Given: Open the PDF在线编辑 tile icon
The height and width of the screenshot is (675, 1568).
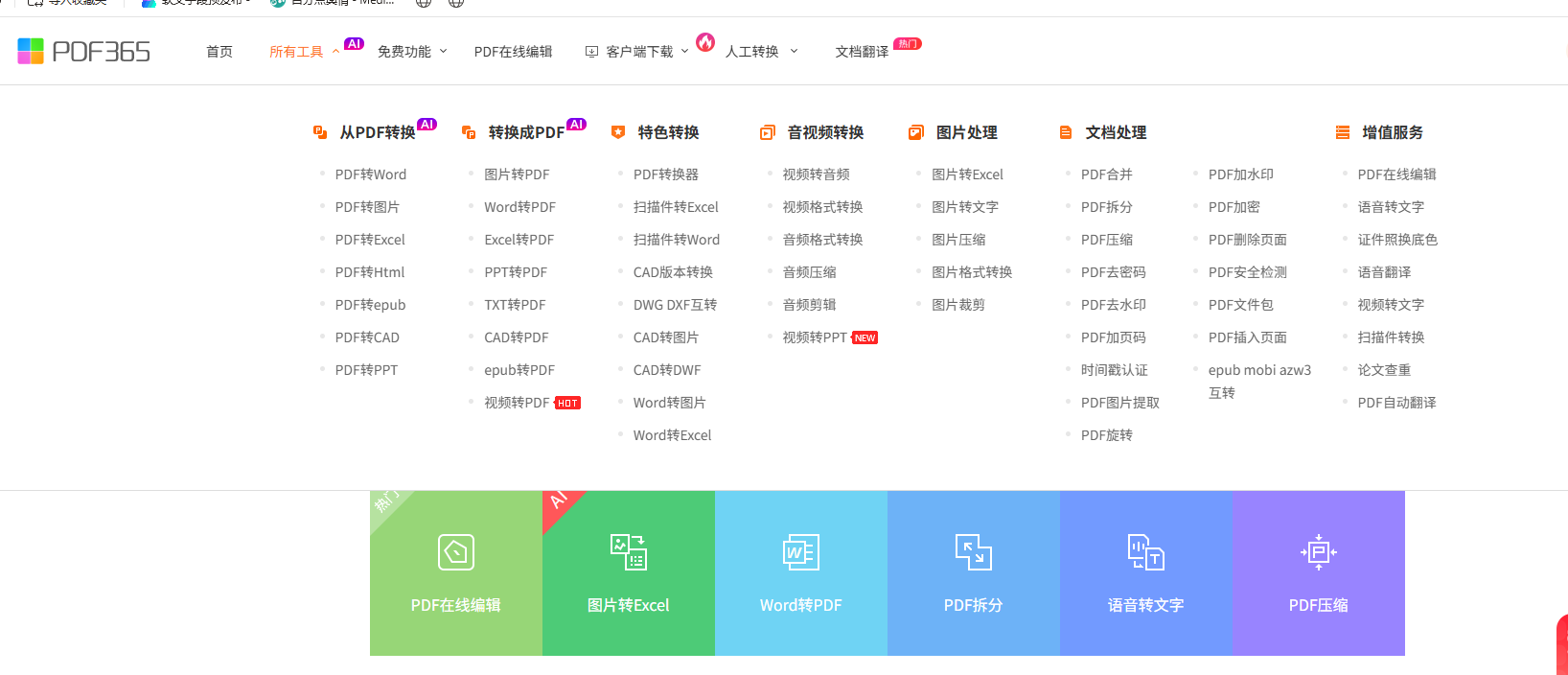Looking at the screenshot, I should click(456, 552).
